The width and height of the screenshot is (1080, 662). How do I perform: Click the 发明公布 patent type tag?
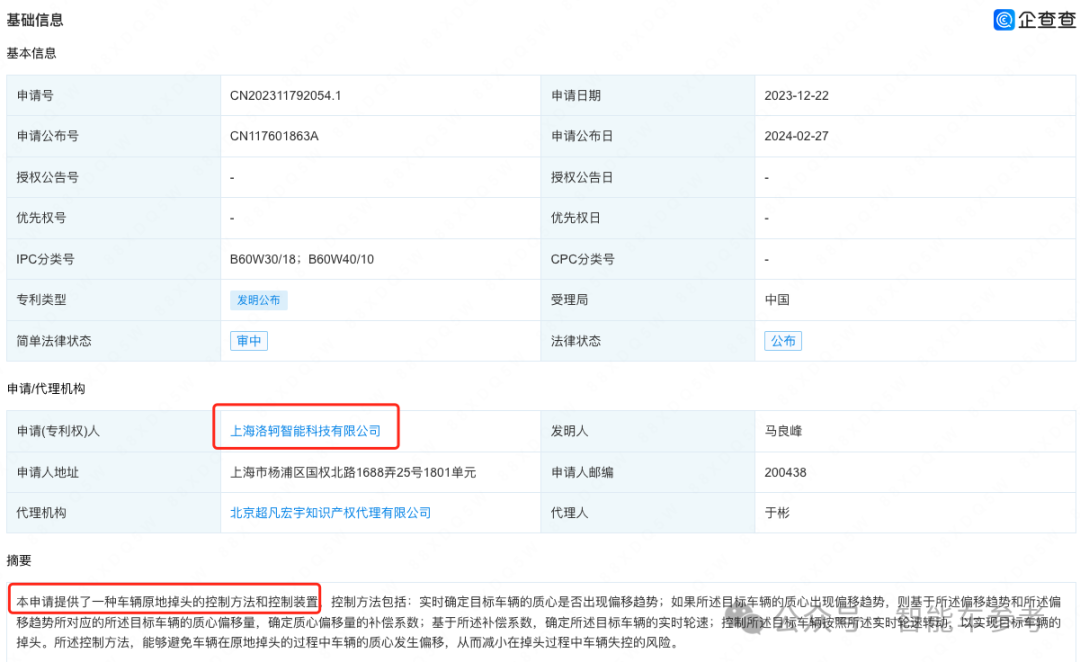pos(258,300)
